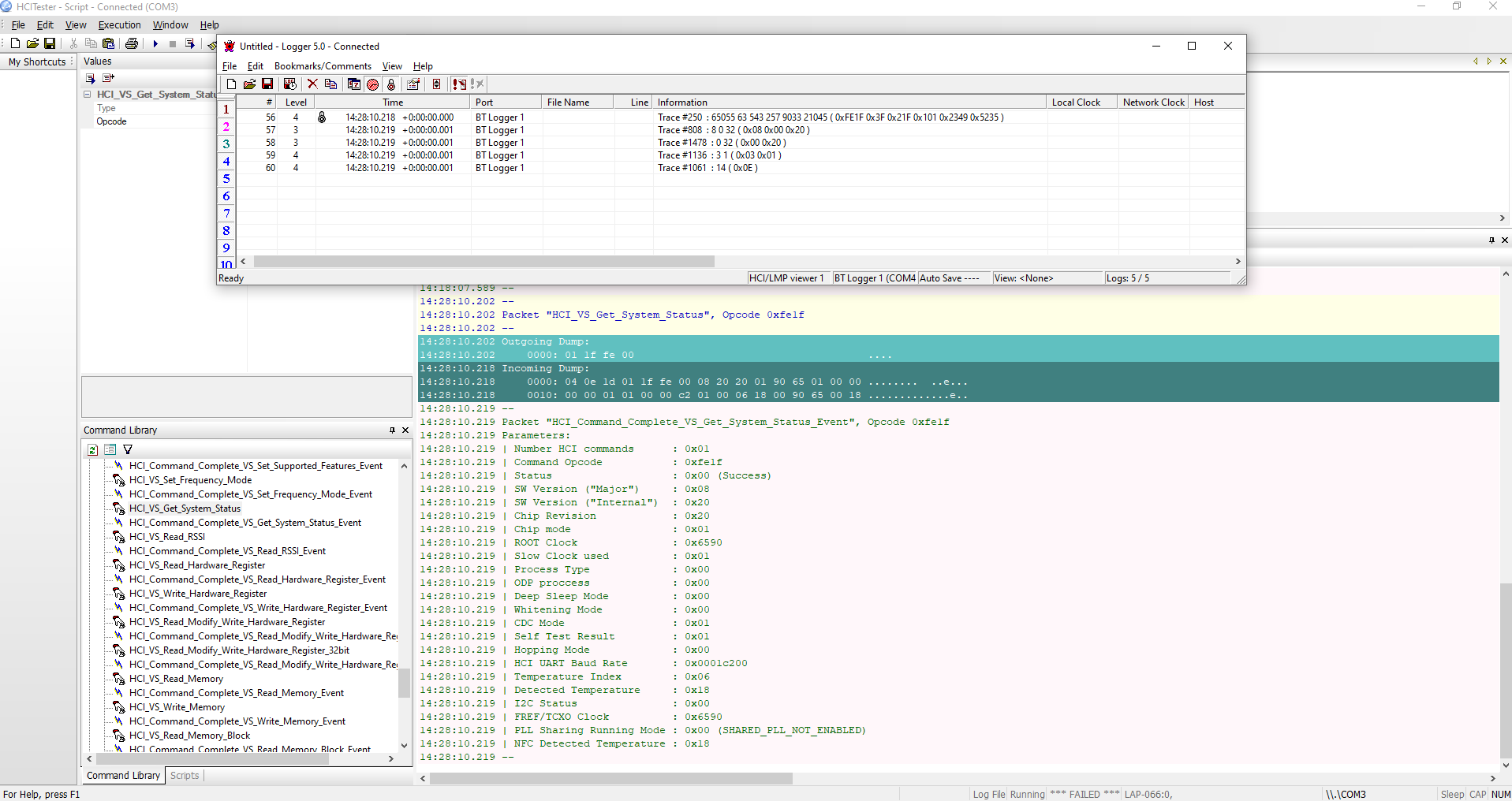Switch to the Scripts tab

[185, 776]
